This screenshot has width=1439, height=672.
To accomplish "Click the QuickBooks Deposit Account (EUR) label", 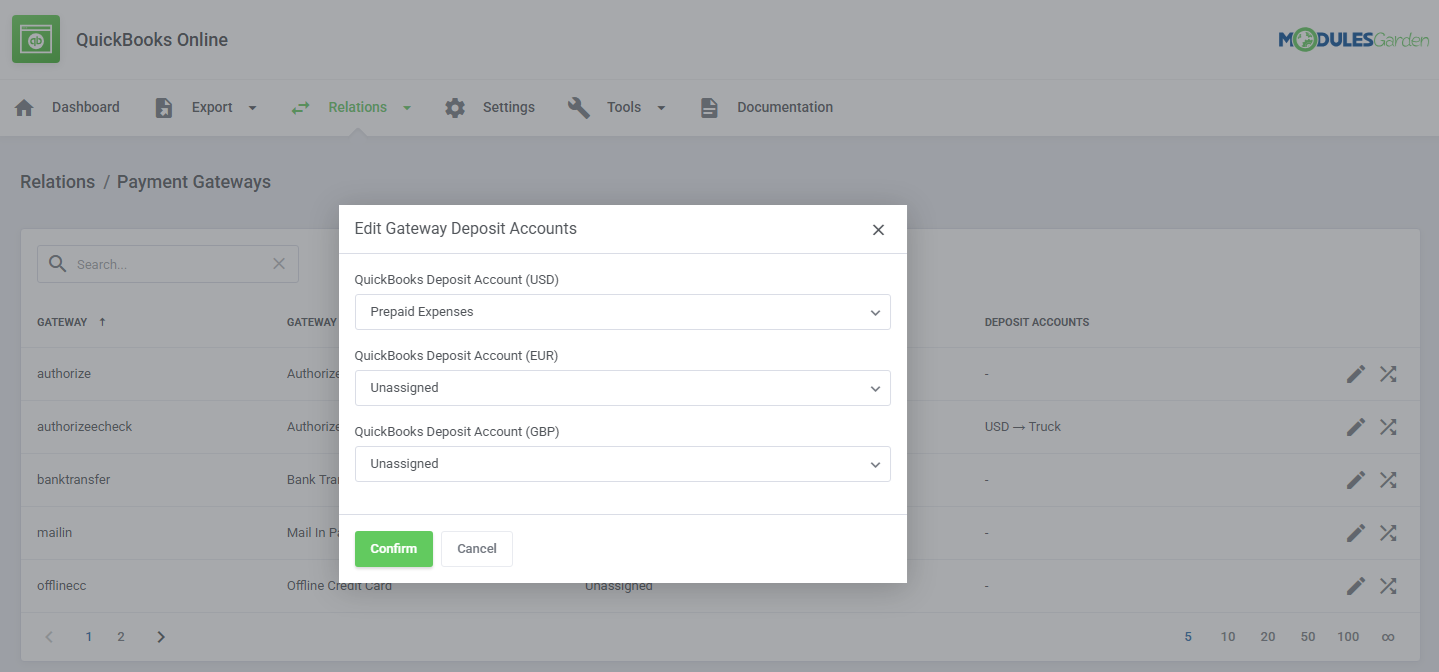I will [x=456, y=356].
